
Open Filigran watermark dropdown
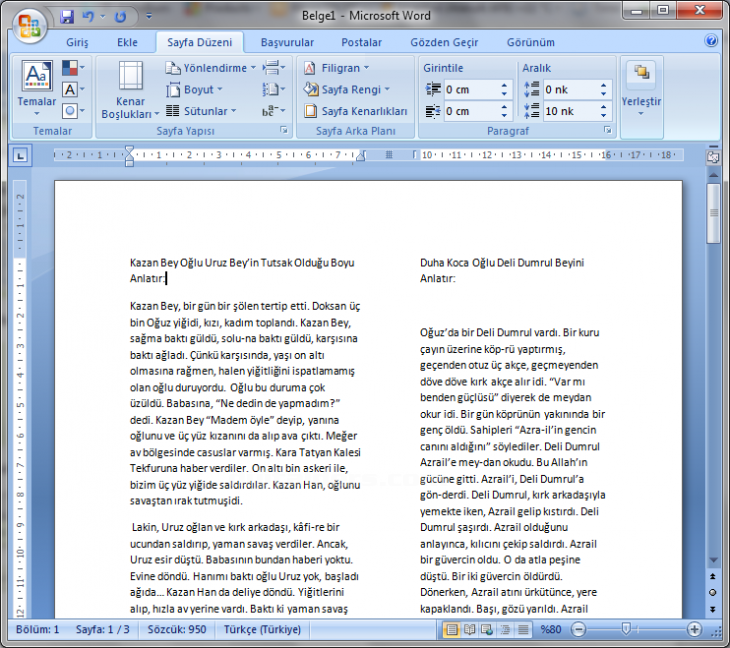click(337, 68)
